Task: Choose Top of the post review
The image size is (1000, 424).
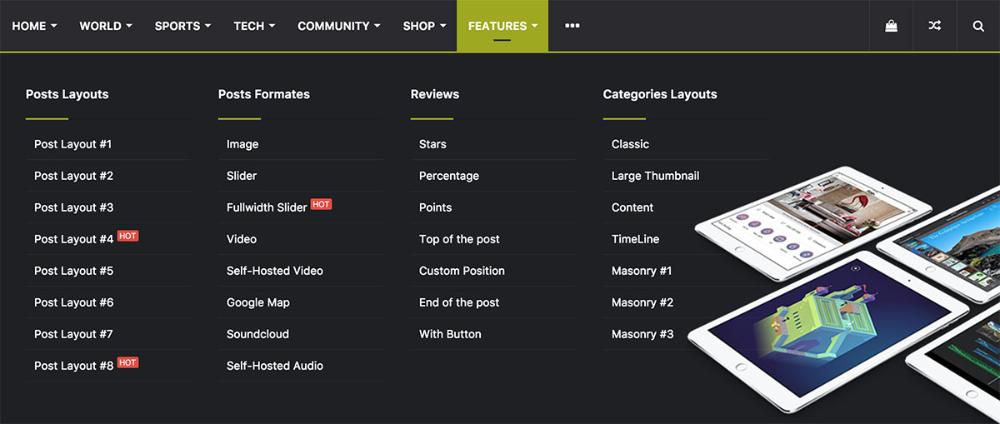Action: pyautogui.click(x=459, y=239)
